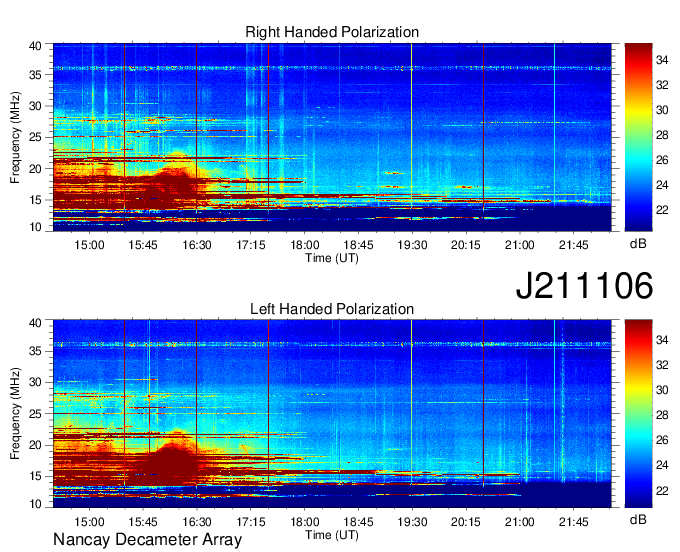The image size is (680, 552).
Task: Click the 40 MHz tick on right-handed plot
Action: point(35,46)
